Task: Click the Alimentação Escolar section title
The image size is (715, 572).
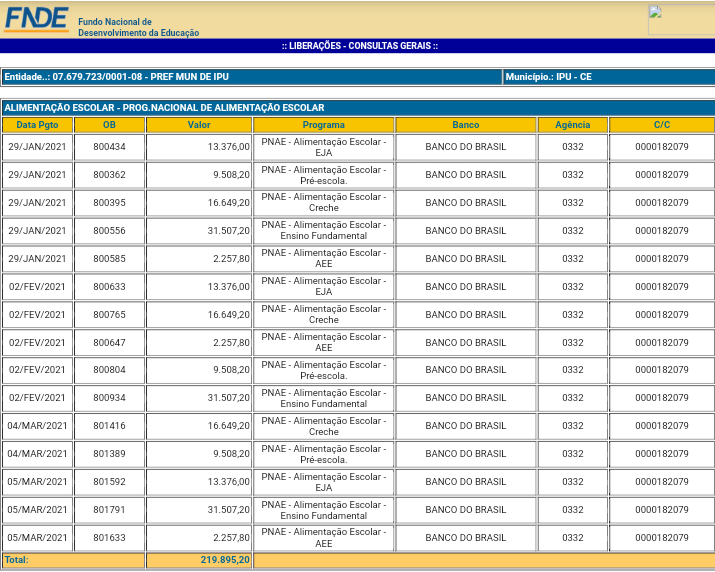Action: 164,108
